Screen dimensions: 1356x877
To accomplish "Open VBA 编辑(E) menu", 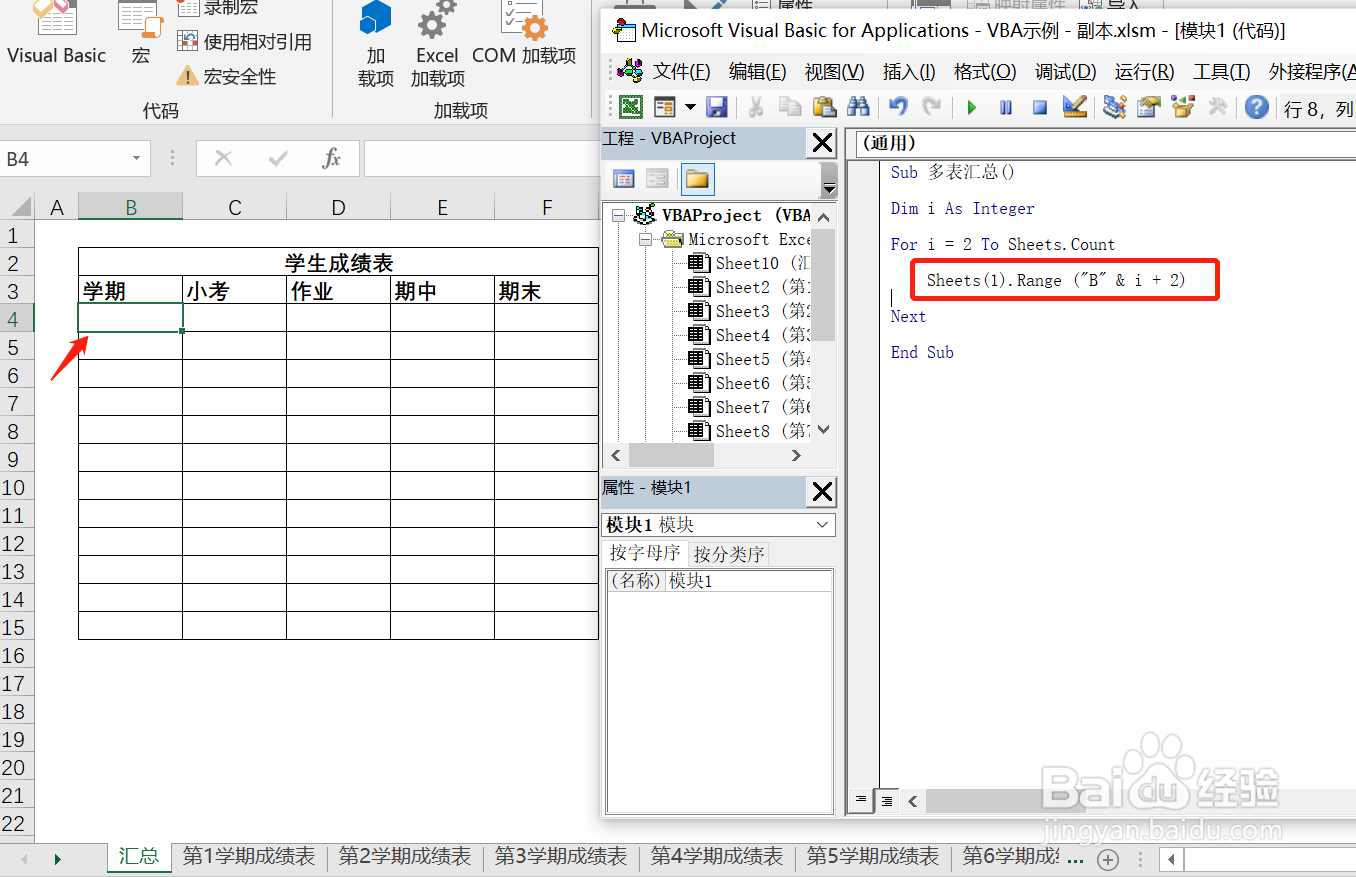I will point(757,72).
